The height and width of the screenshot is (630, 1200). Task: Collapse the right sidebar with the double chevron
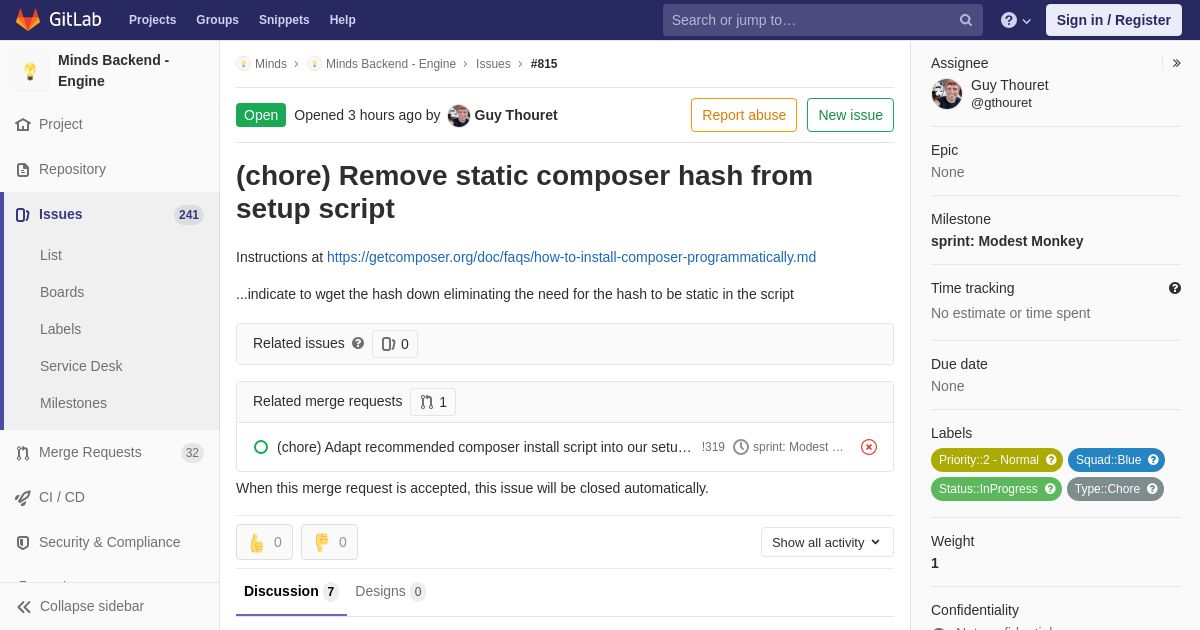(1176, 63)
